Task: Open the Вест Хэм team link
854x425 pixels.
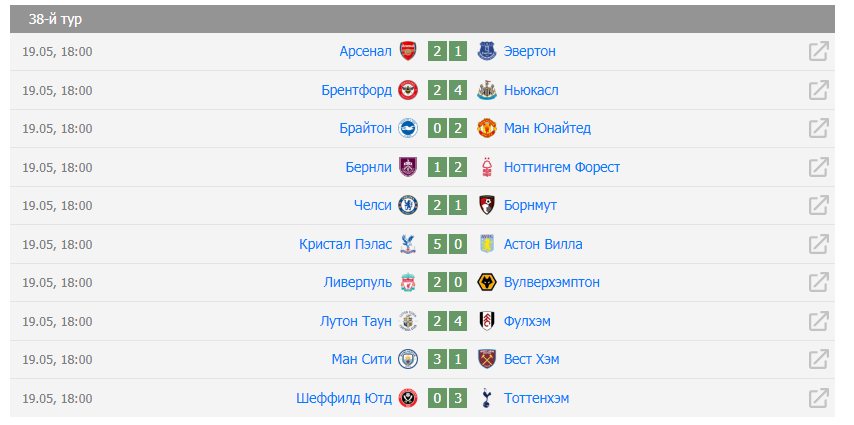Action: pyautogui.click(x=531, y=360)
